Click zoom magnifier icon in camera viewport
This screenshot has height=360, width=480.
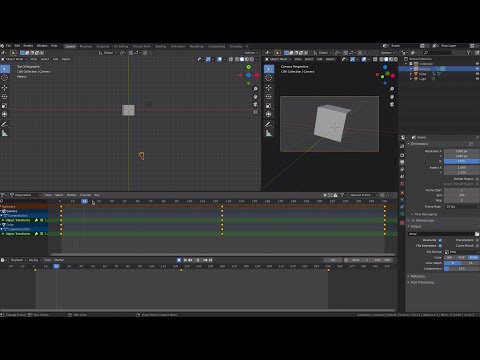[392, 89]
